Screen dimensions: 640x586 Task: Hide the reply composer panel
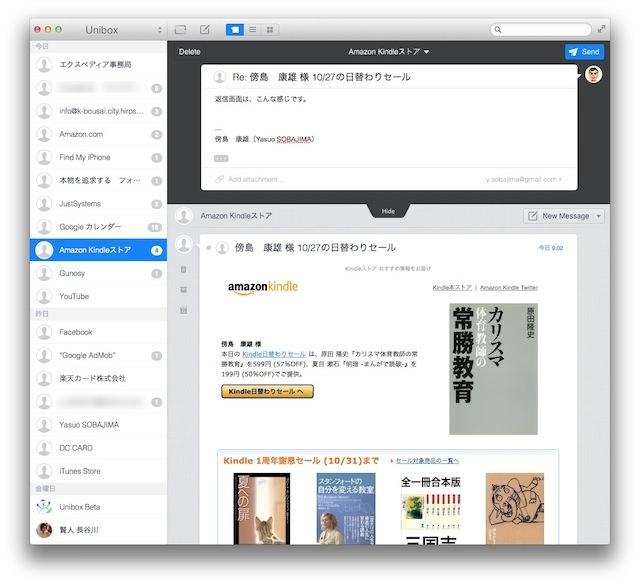point(388,211)
